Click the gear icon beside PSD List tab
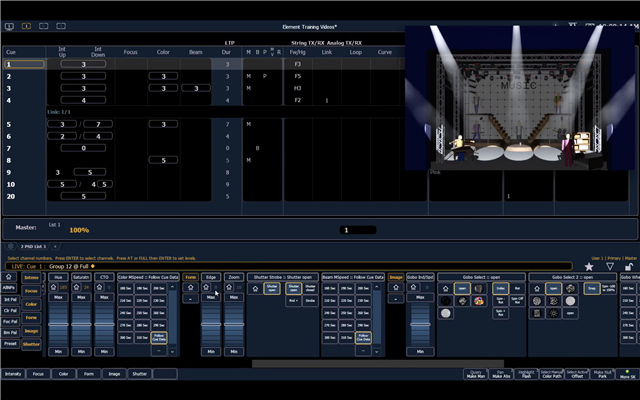The image size is (640, 400). [x=11, y=246]
